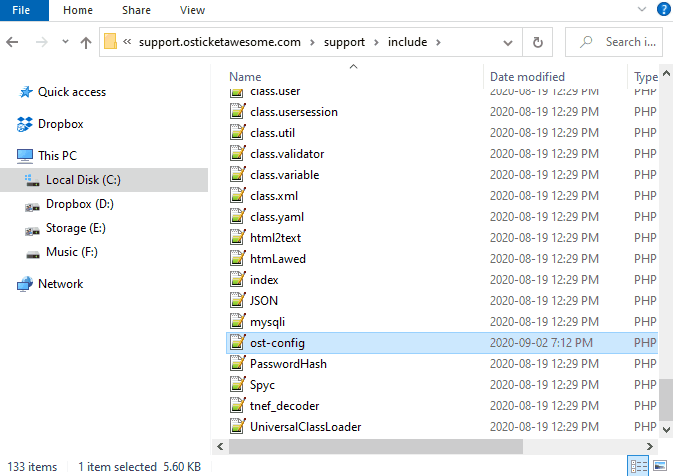This screenshot has width=673, height=476.
Task: Expand chevron after include breadcrumb
Action: point(438,42)
